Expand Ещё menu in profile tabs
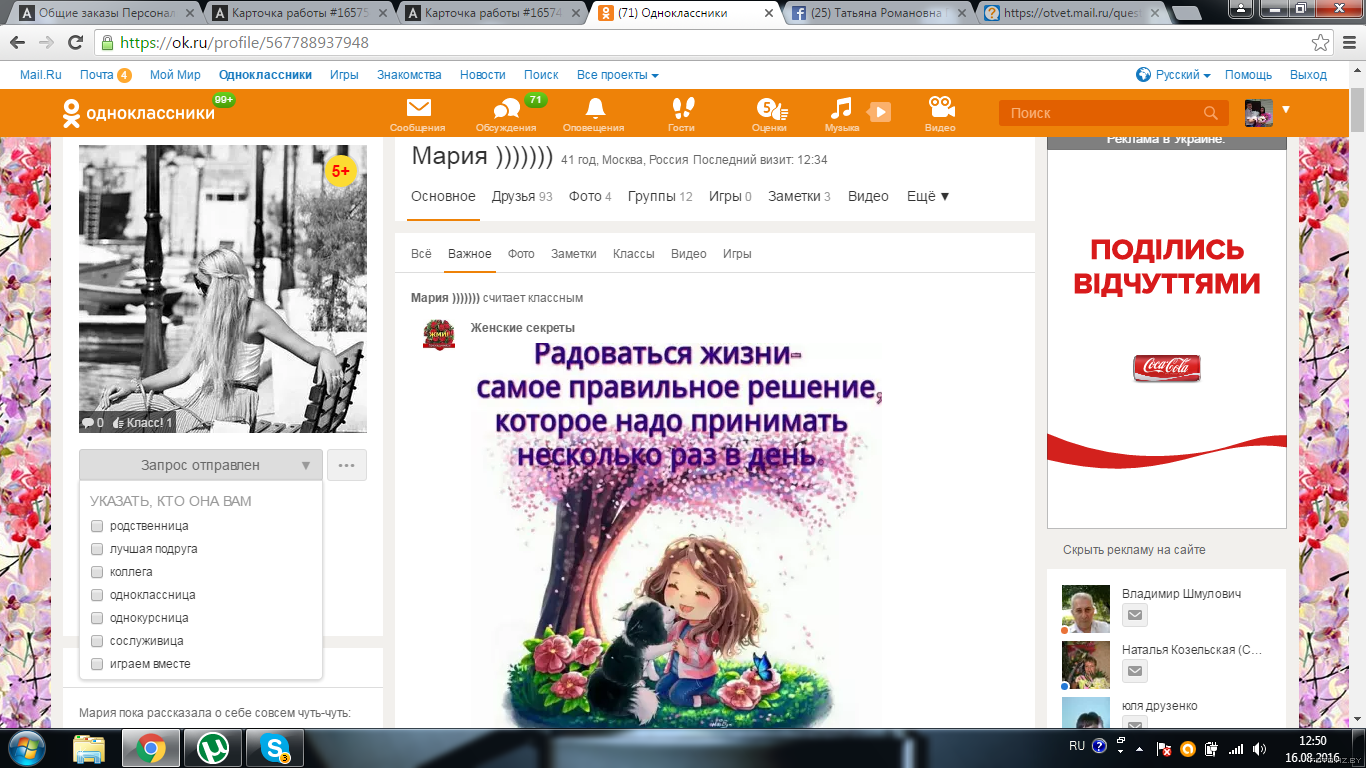Viewport: 1366px width, 768px height. pos(928,196)
